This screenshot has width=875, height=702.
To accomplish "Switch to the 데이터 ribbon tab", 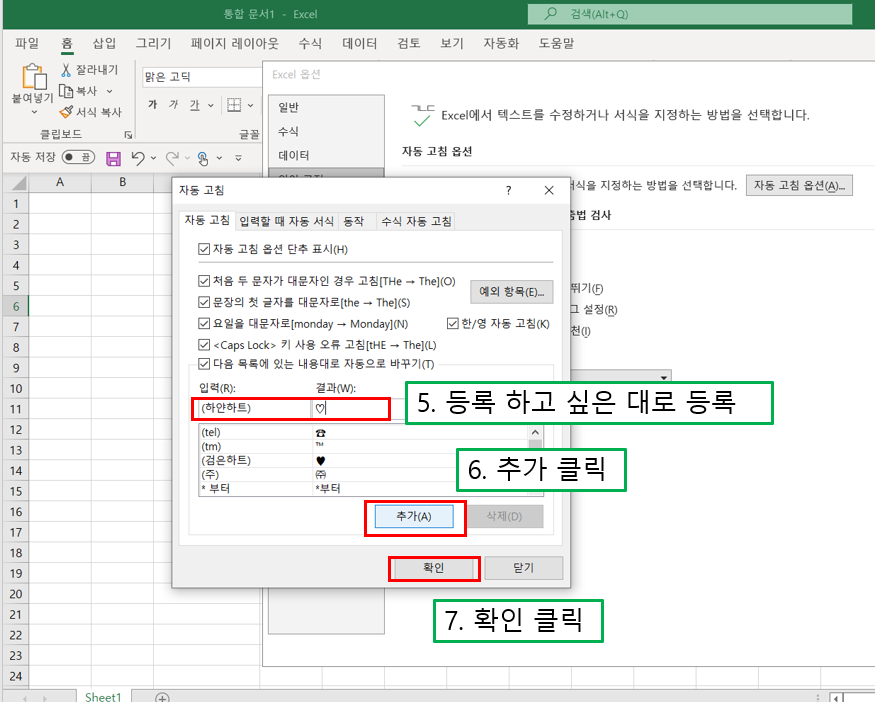I will point(359,43).
